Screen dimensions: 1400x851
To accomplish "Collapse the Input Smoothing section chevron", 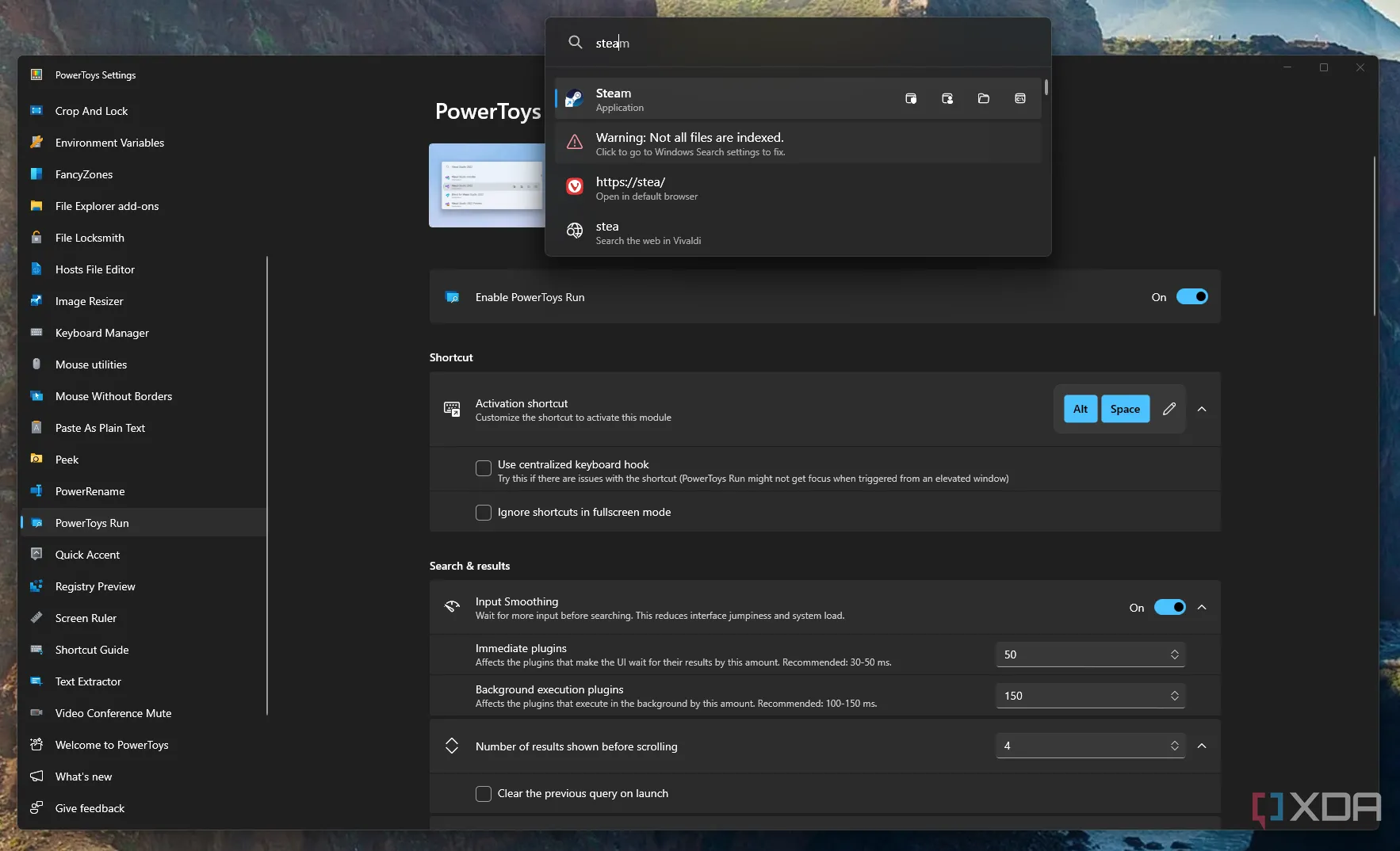I will [x=1202, y=607].
